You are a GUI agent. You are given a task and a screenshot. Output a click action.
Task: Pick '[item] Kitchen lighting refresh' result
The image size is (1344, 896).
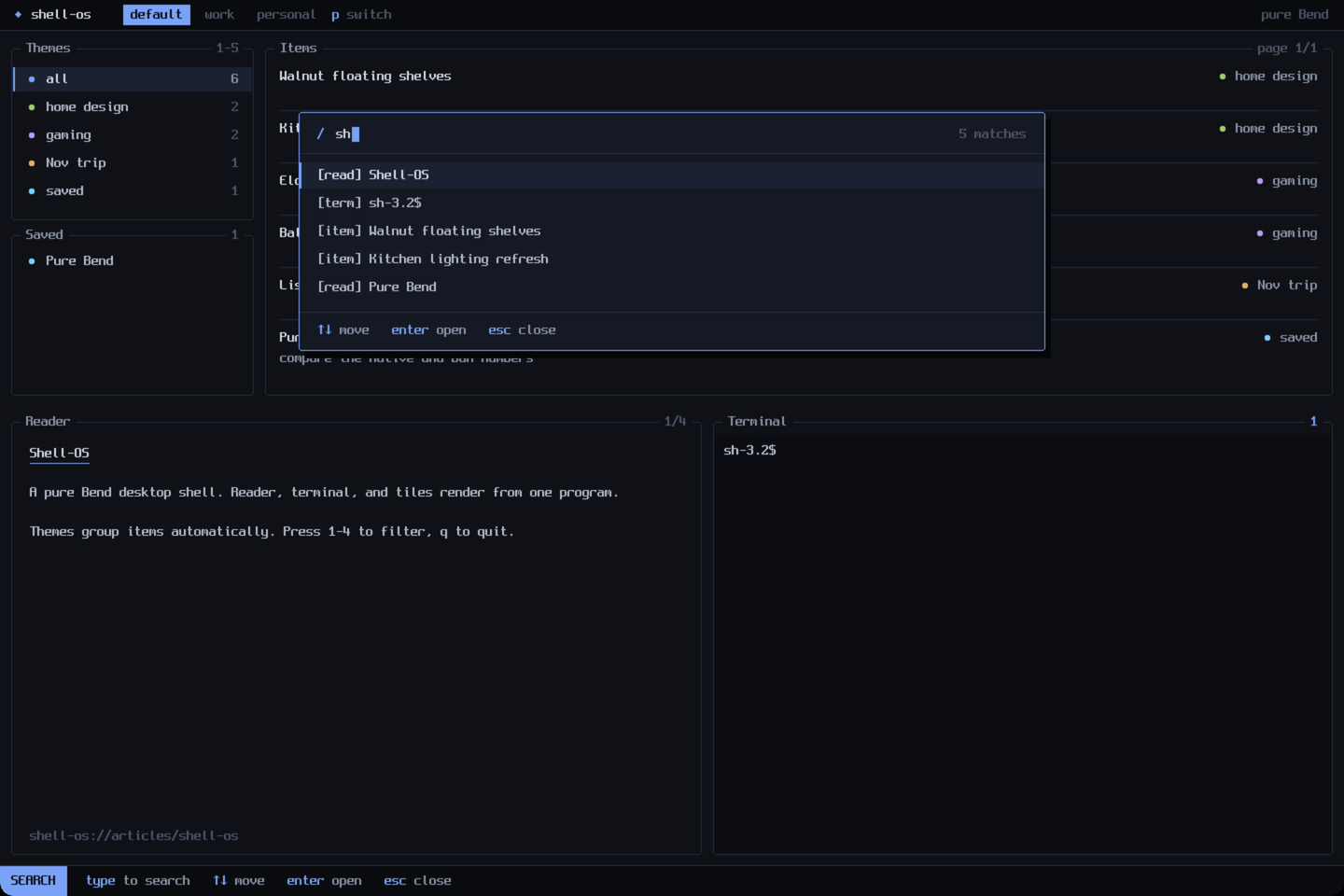[x=671, y=259]
